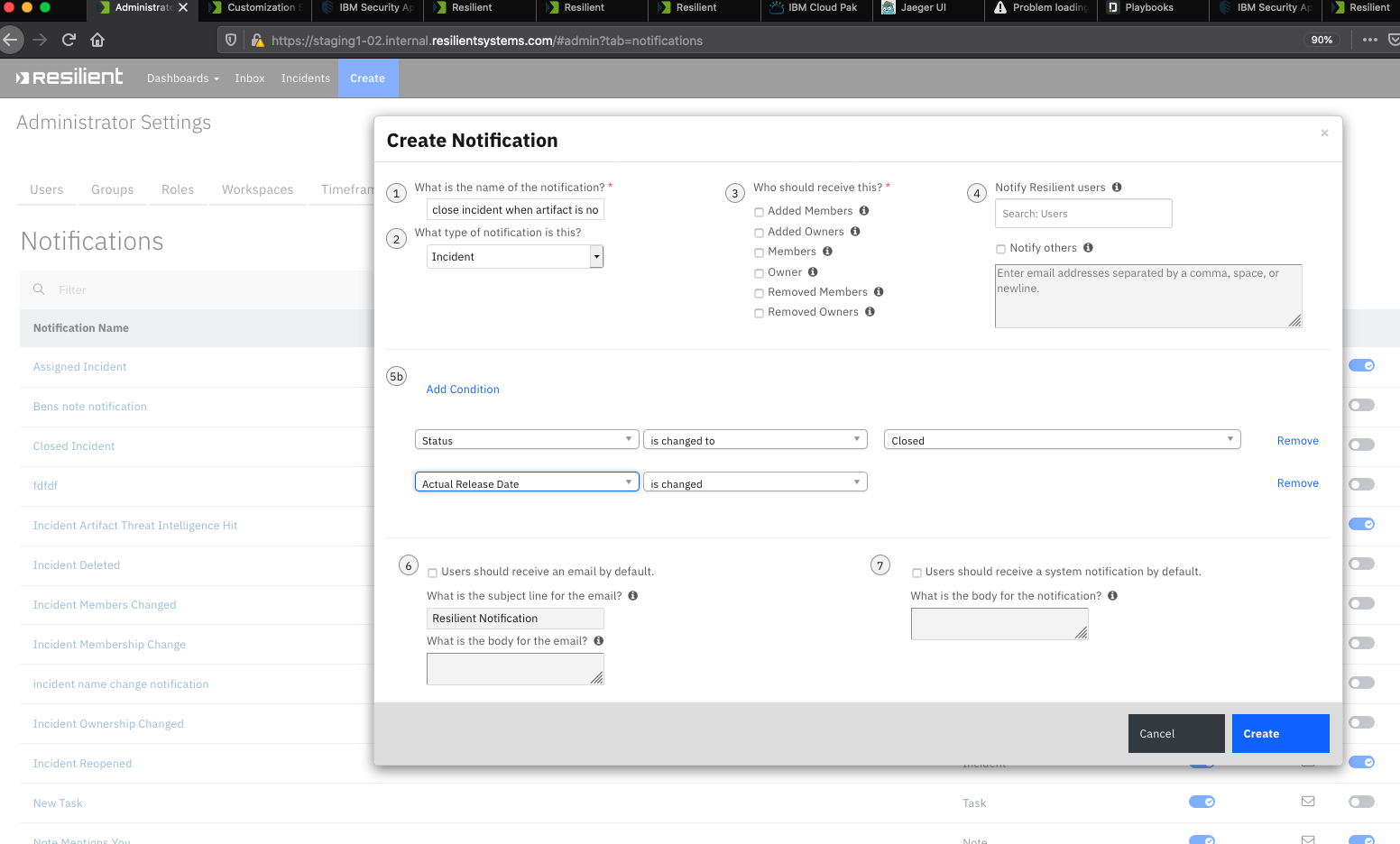1400x844 pixels.
Task: Check the Added Owners checkbox
Action: click(760, 233)
